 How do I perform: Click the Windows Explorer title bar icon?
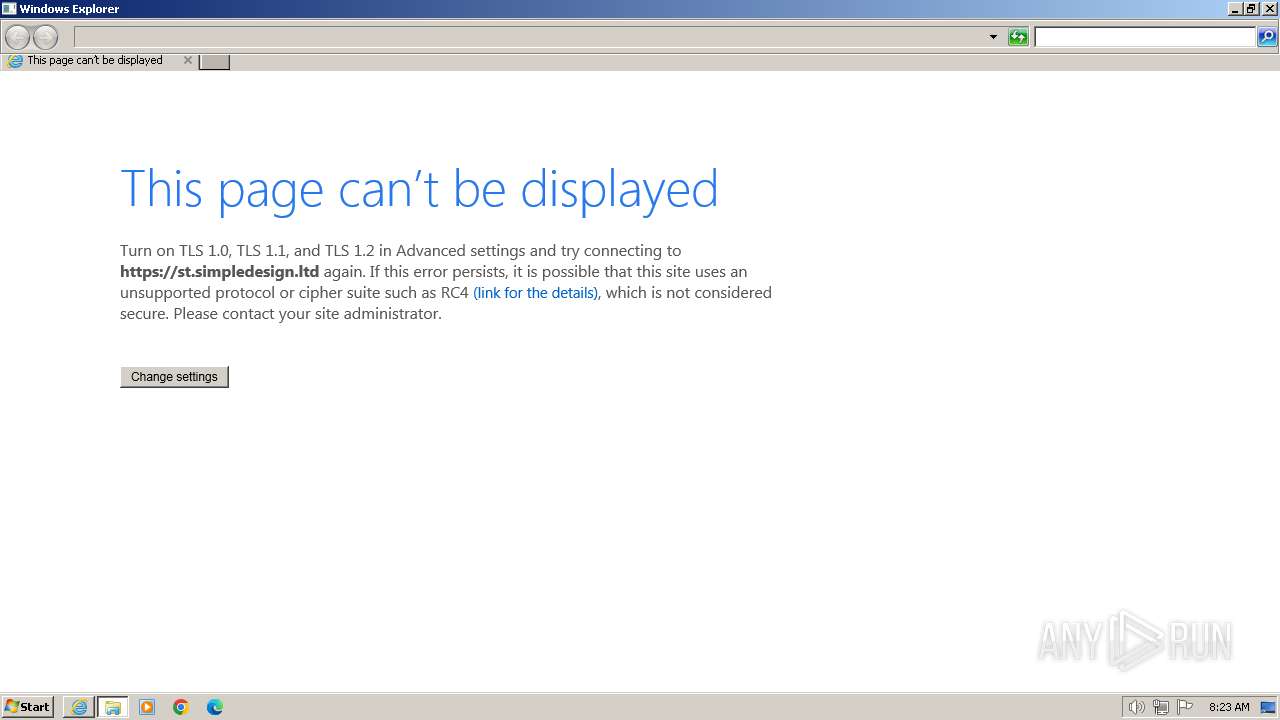pos(9,8)
